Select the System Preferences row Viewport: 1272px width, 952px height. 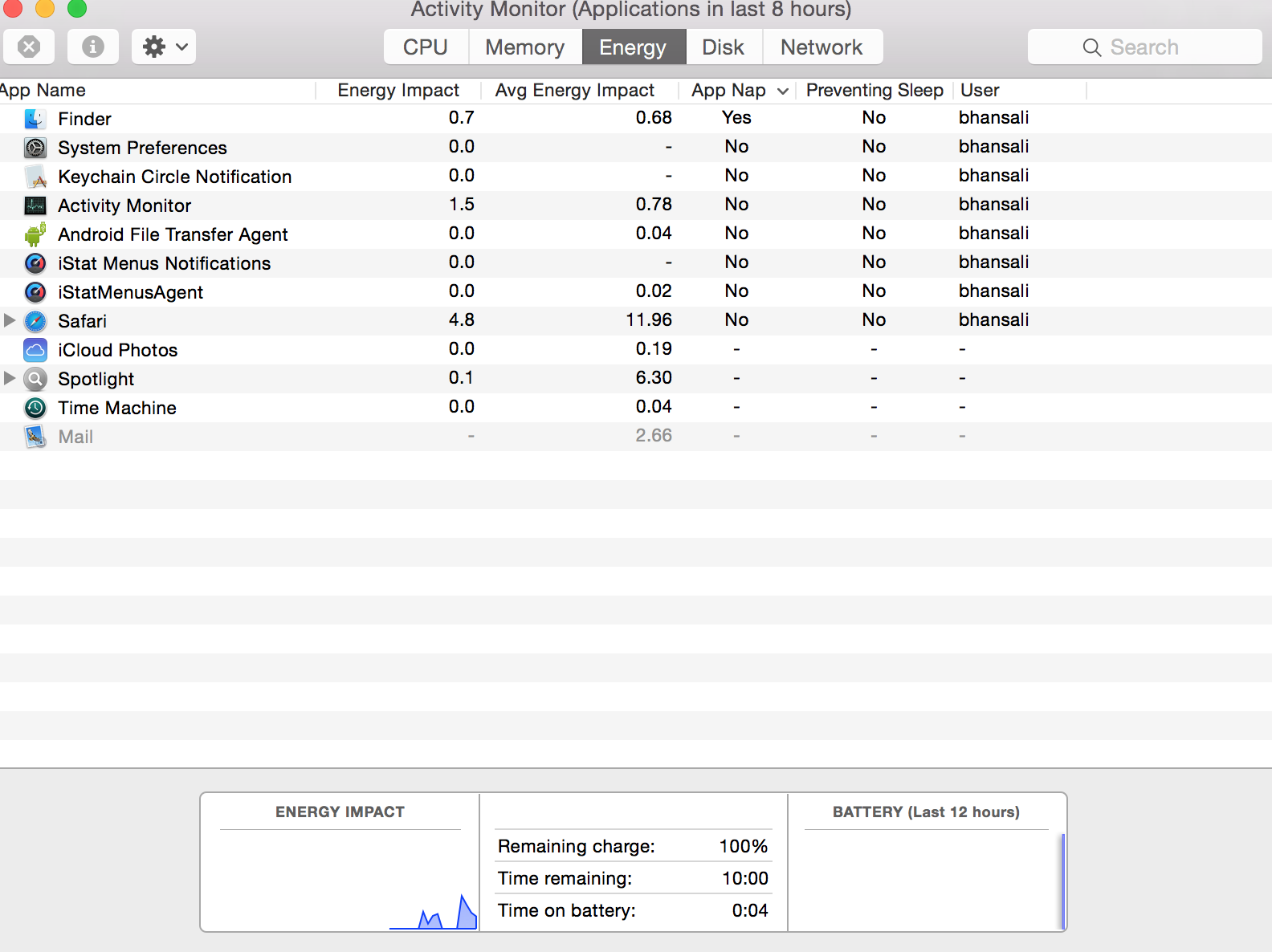click(636, 148)
